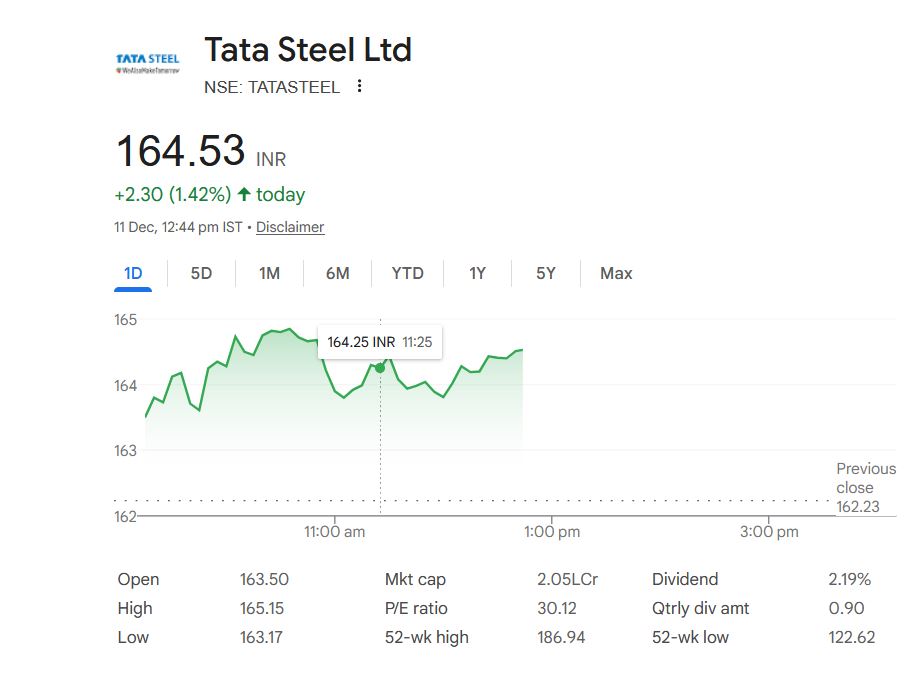The height and width of the screenshot is (700, 910).
Task: Show the 1M price chart
Action: (x=269, y=273)
